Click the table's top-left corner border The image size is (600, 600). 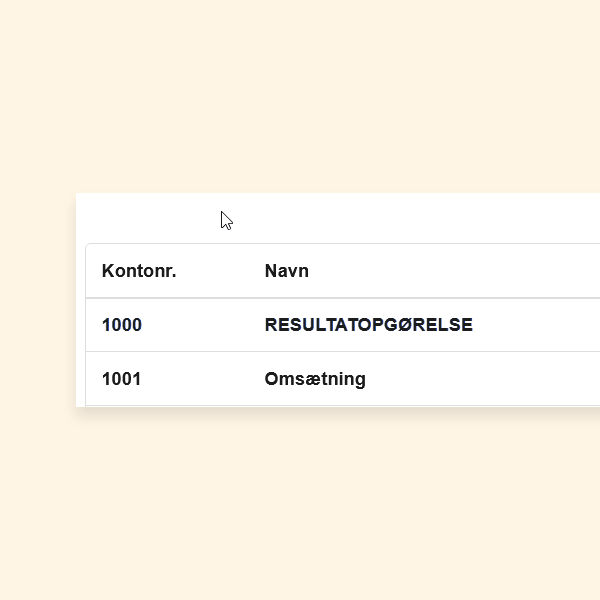pyautogui.click(x=87, y=245)
